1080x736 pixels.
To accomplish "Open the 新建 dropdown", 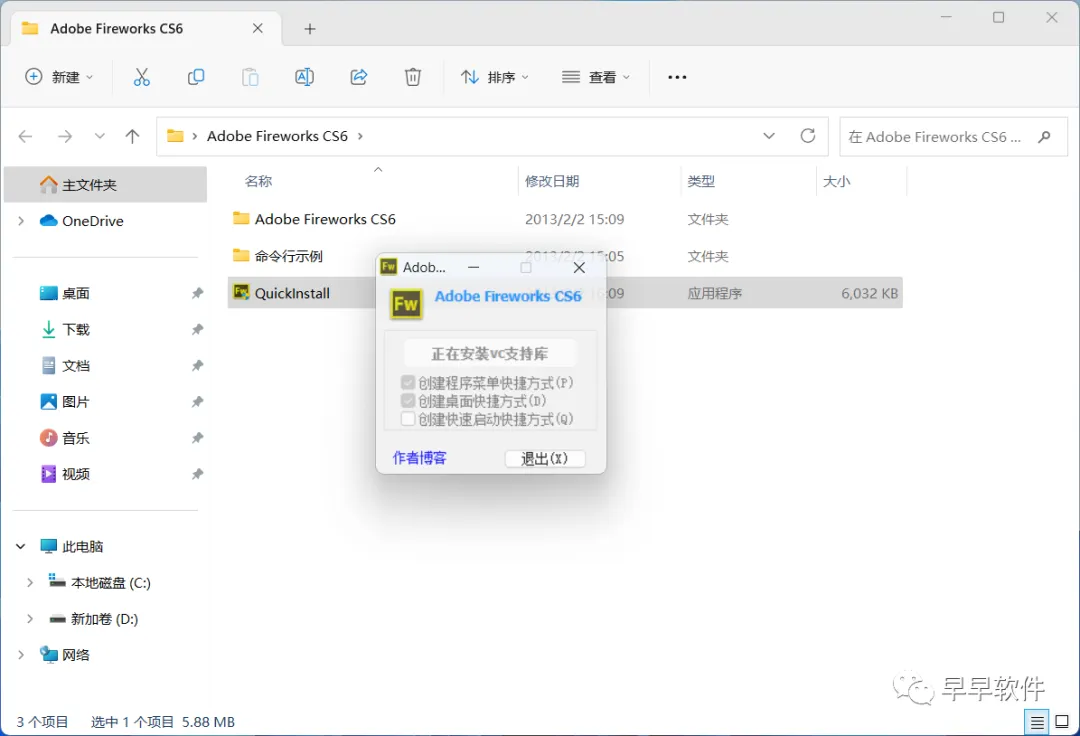I will (59, 77).
